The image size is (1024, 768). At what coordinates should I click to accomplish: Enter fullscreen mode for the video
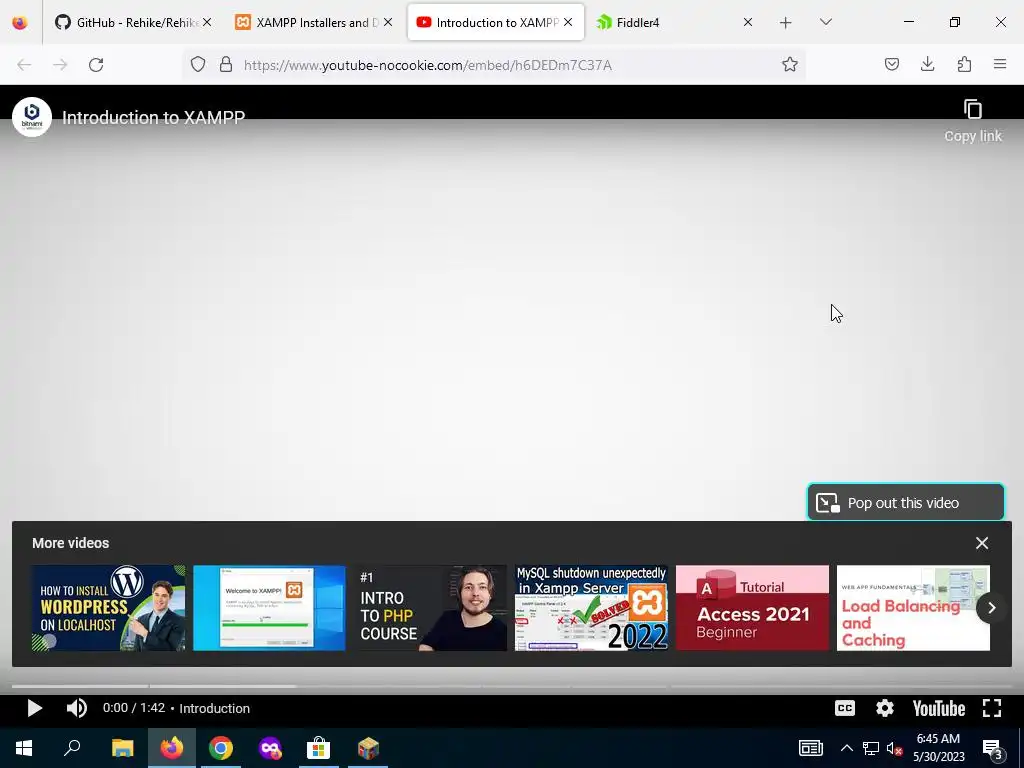[991, 708]
